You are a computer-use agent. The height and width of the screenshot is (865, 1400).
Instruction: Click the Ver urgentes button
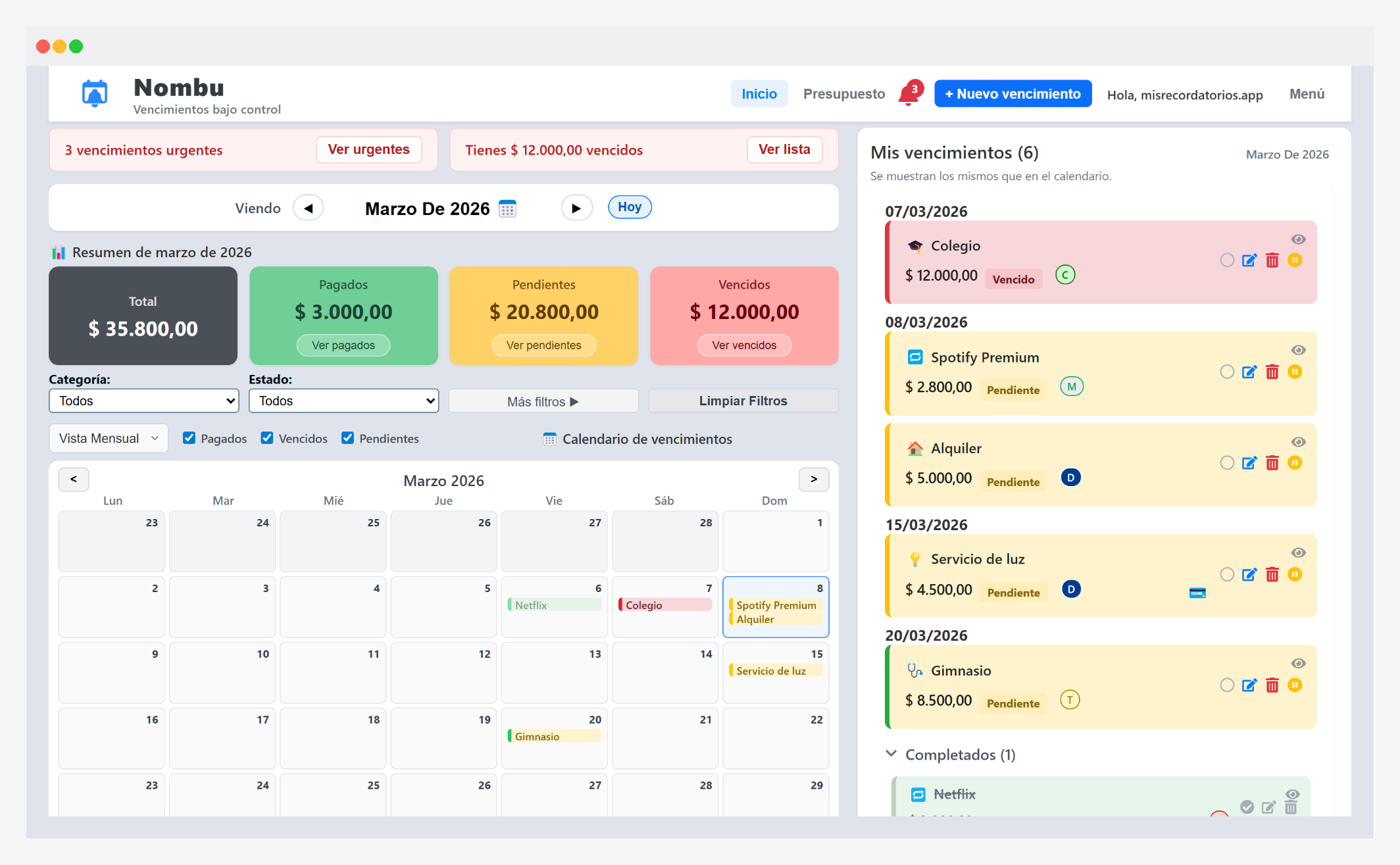point(368,149)
